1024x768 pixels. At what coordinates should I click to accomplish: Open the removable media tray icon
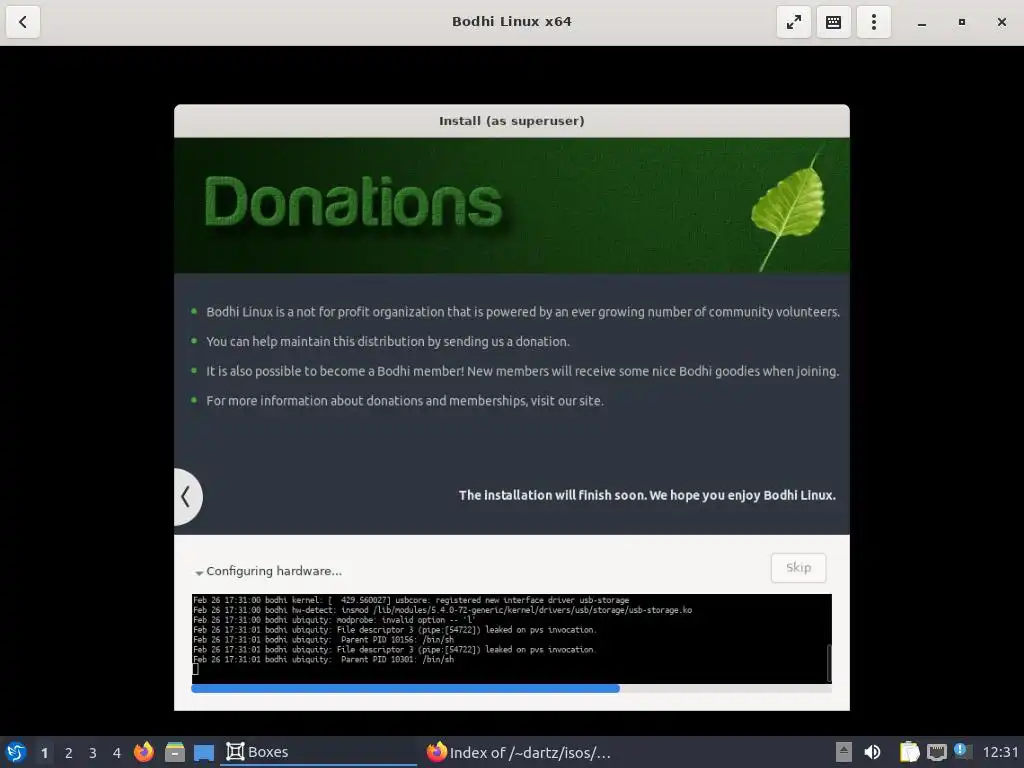pos(844,752)
